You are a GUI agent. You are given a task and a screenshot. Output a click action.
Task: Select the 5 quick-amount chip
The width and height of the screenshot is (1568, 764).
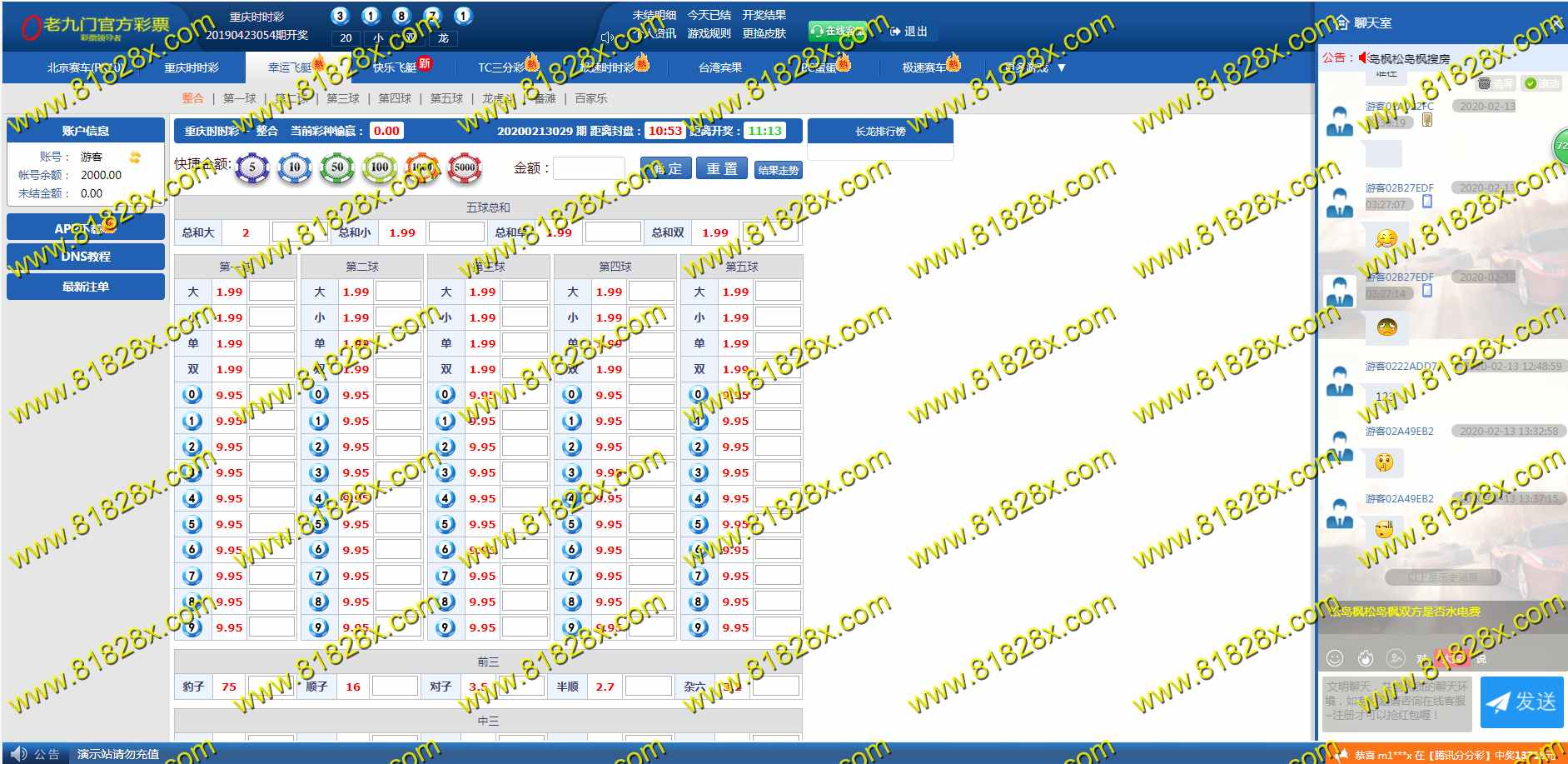(251, 168)
